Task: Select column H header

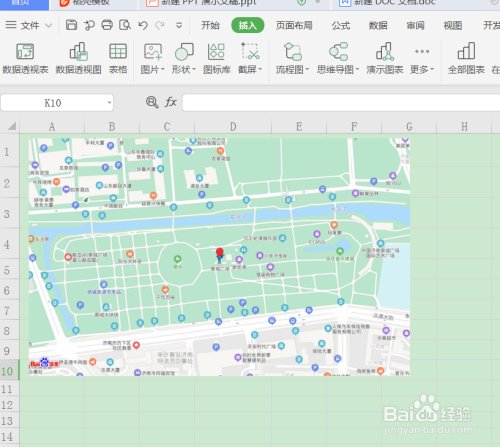Action: tap(464, 127)
